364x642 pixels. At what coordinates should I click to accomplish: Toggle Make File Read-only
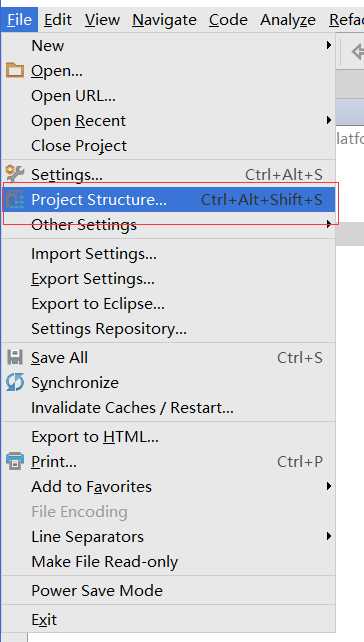(168, 561)
